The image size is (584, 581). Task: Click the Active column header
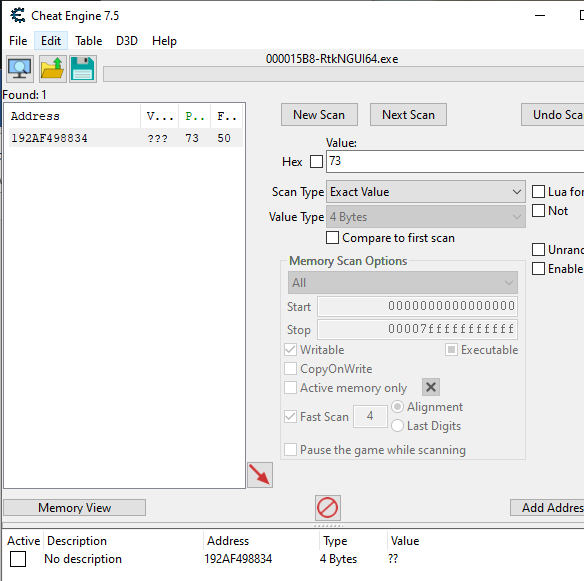[23, 541]
